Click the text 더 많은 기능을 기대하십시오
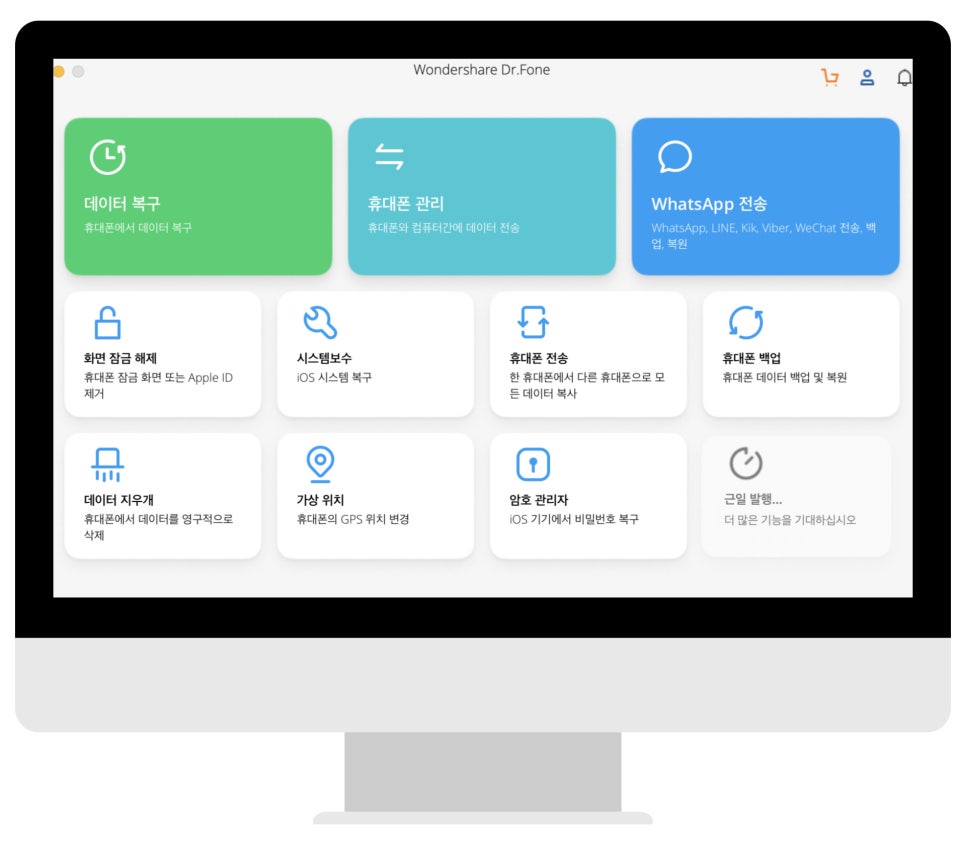The image size is (966, 845). 790,520
